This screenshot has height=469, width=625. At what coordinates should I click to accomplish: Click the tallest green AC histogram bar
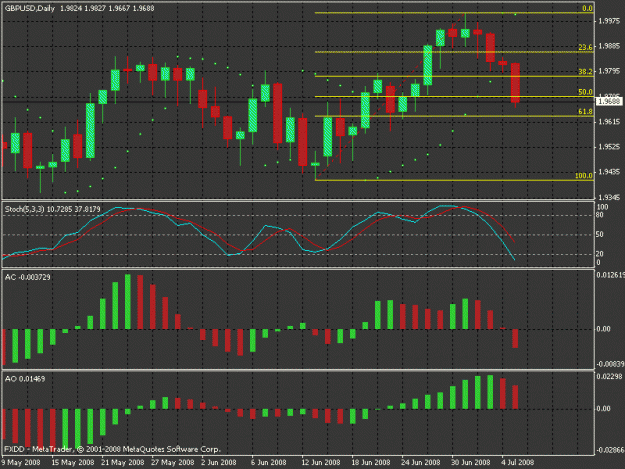128,302
